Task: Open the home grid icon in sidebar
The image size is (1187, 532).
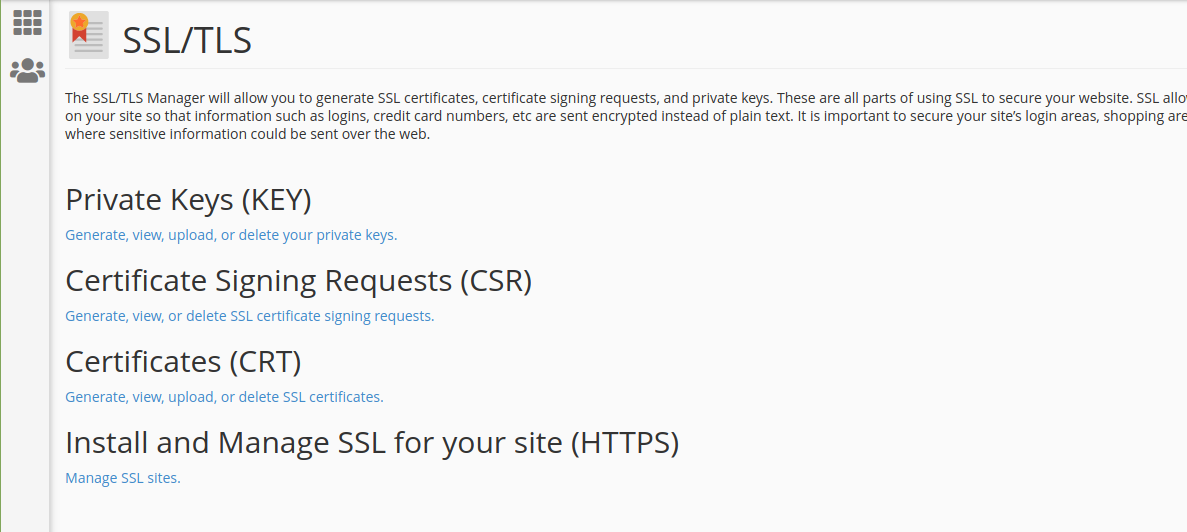Action: point(27,23)
